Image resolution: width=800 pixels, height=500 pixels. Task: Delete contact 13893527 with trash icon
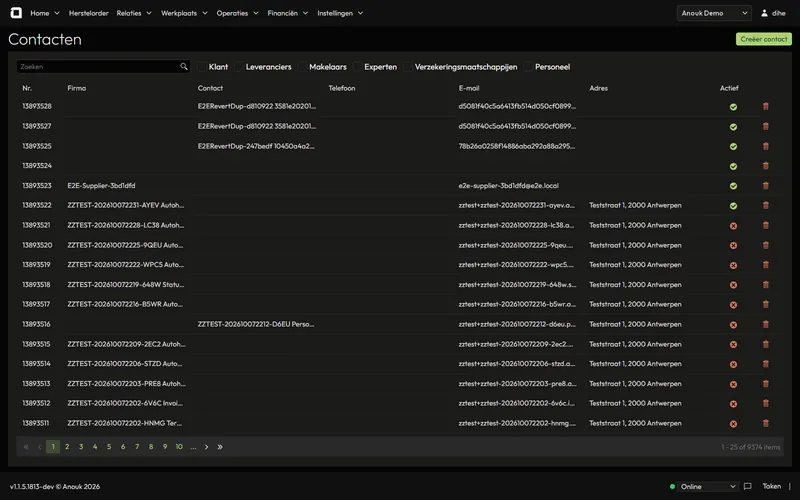coord(765,126)
